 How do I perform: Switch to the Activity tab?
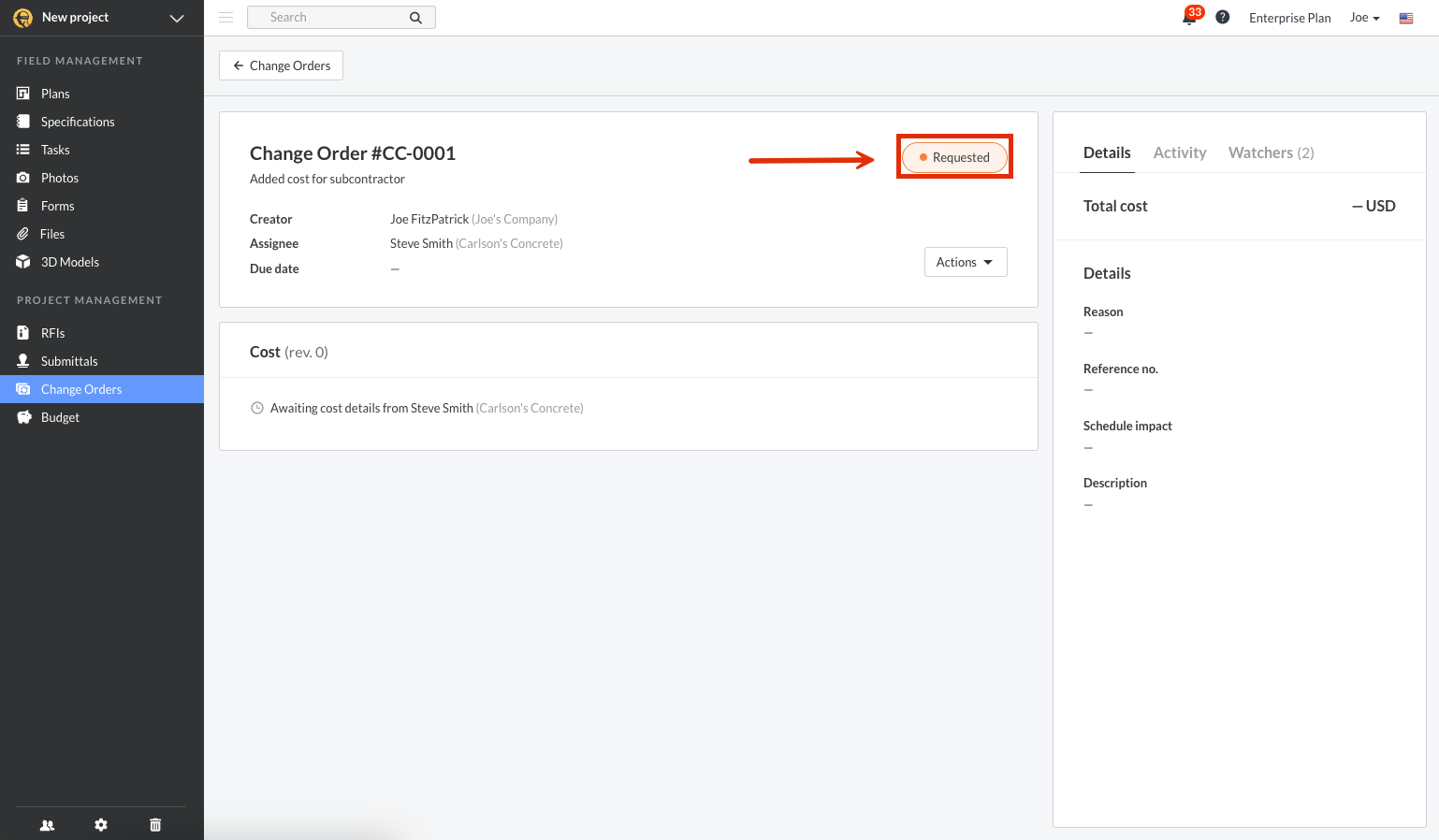click(1179, 152)
